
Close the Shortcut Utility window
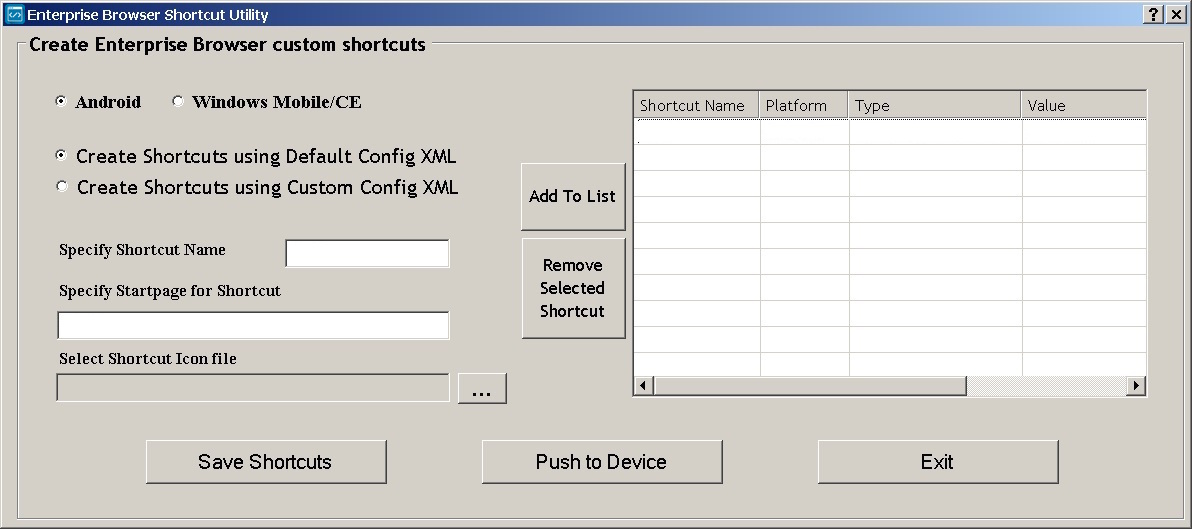click(x=1175, y=14)
